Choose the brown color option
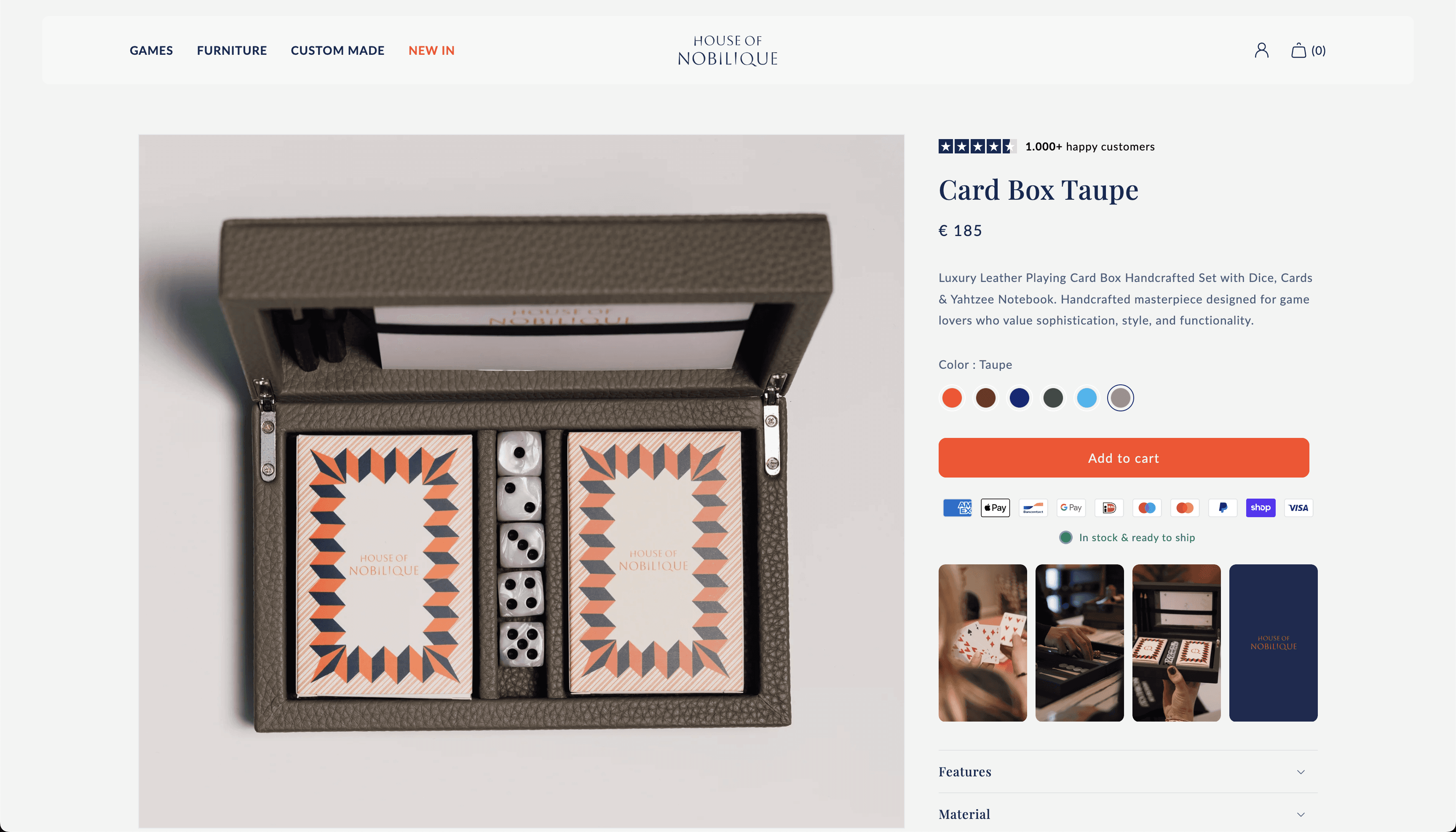 pos(985,398)
